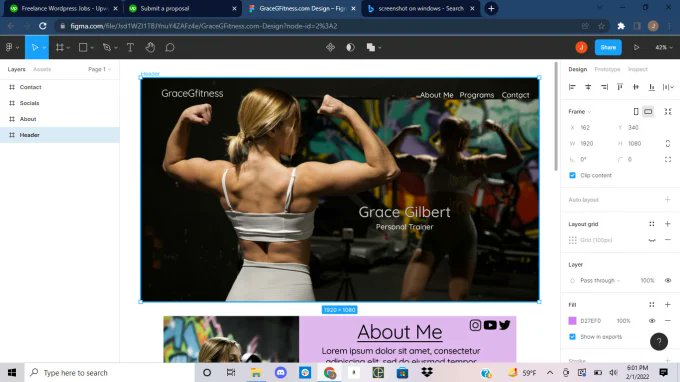Align vertical centers
Screen dimensions: 680x382
tap(636, 87)
